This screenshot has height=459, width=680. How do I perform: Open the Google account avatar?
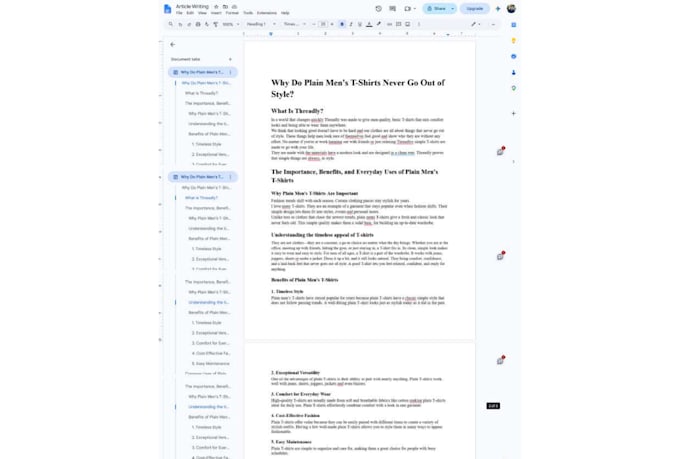click(511, 9)
